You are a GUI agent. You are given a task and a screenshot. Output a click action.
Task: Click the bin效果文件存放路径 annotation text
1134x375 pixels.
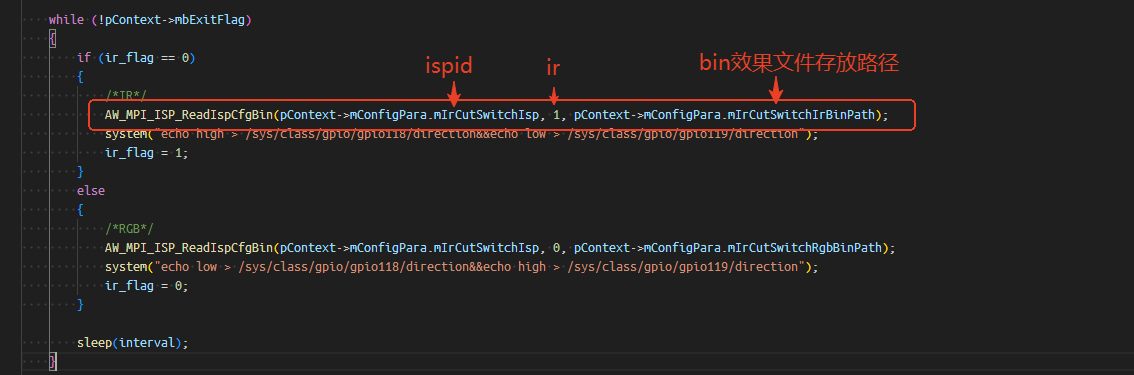[x=799, y=64]
